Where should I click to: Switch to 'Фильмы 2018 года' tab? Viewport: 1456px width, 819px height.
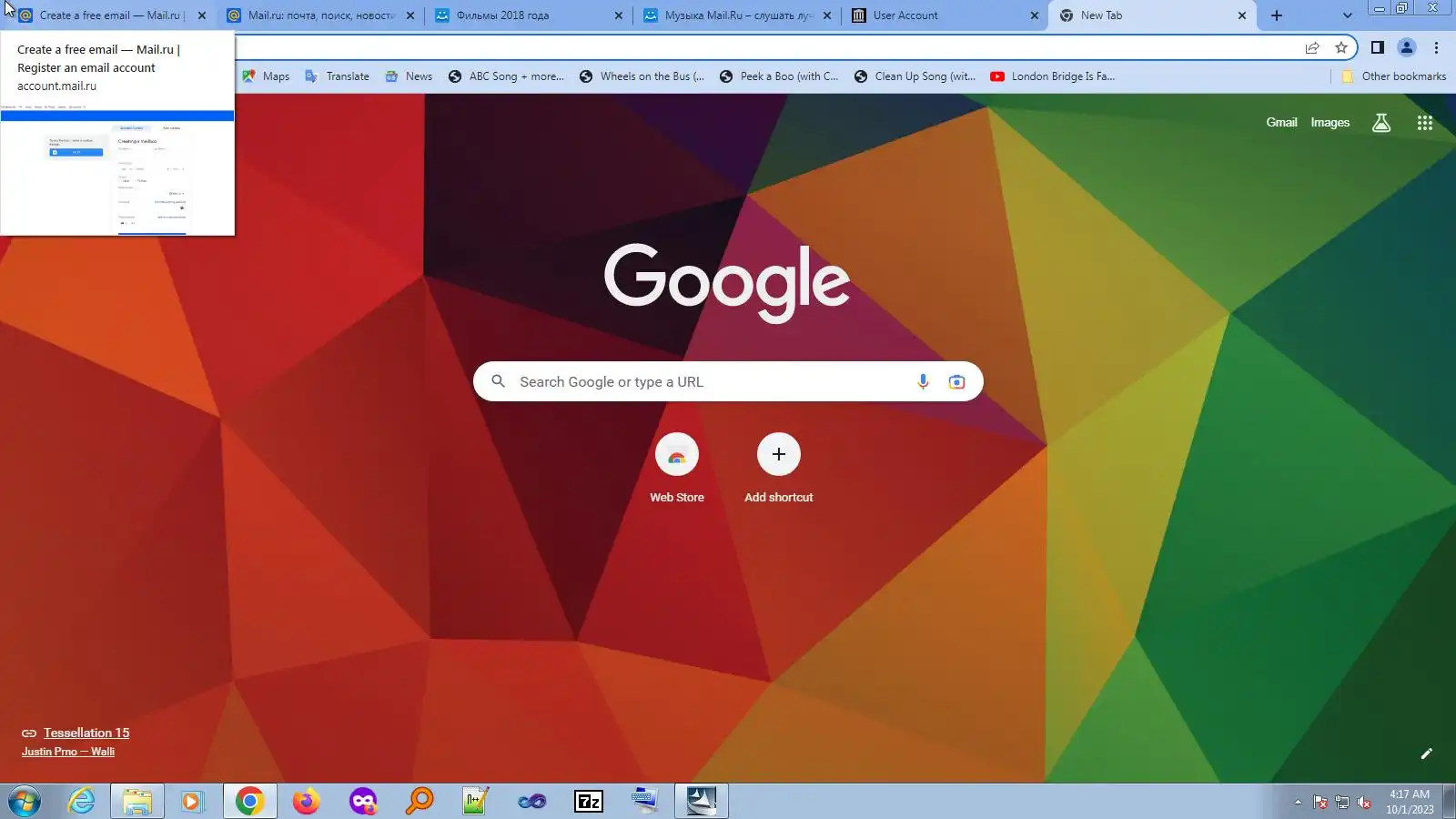[529, 15]
